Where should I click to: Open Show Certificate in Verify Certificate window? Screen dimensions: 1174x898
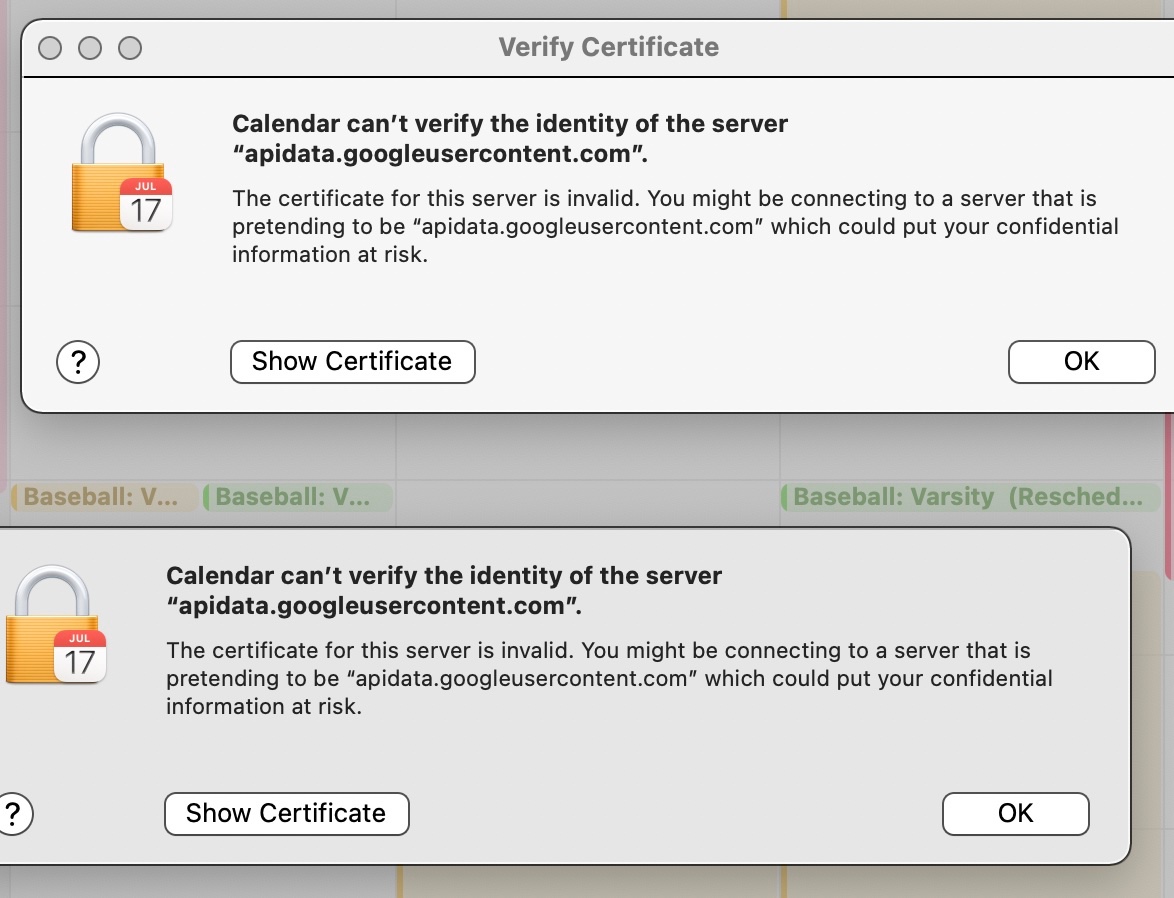click(353, 362)
